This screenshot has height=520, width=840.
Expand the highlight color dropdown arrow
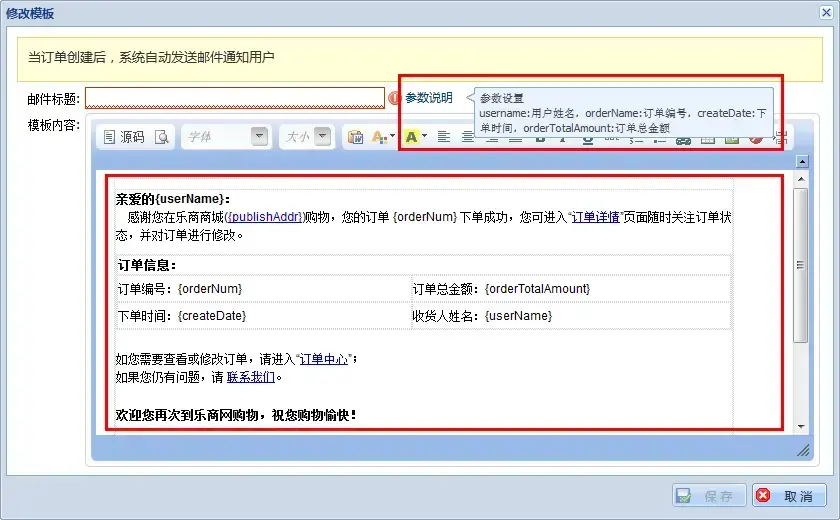tap(424, 136)
